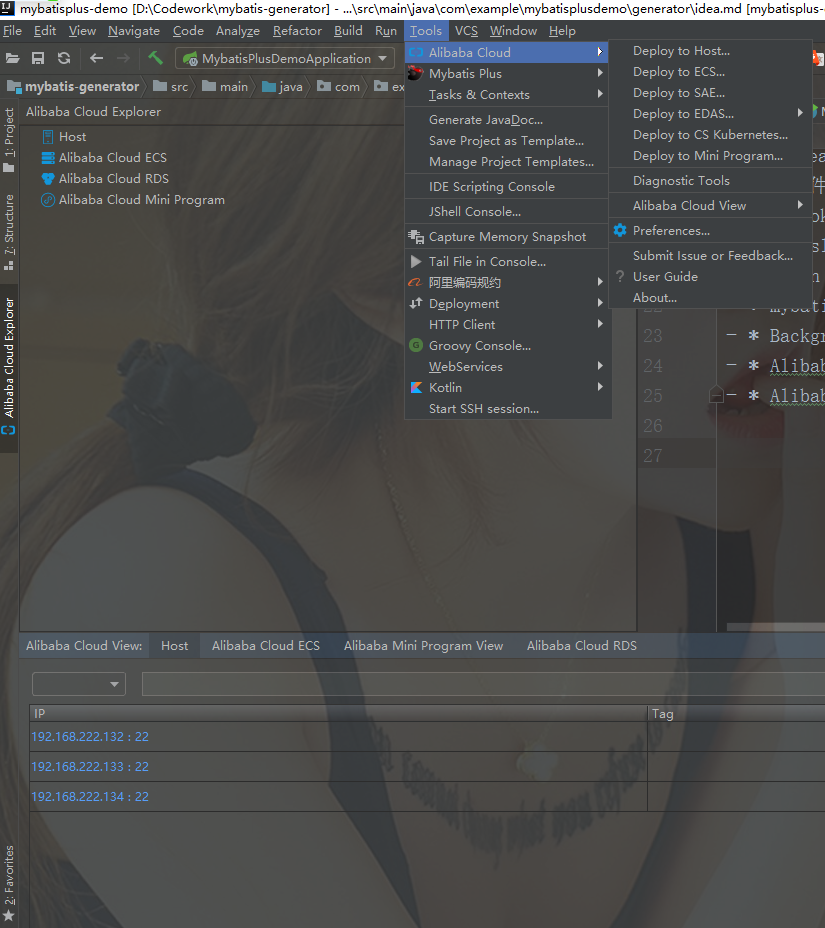Click host link 192.168.222.134 : 22
The height and width of the screenshot is (928, 825).
(90, 797)
